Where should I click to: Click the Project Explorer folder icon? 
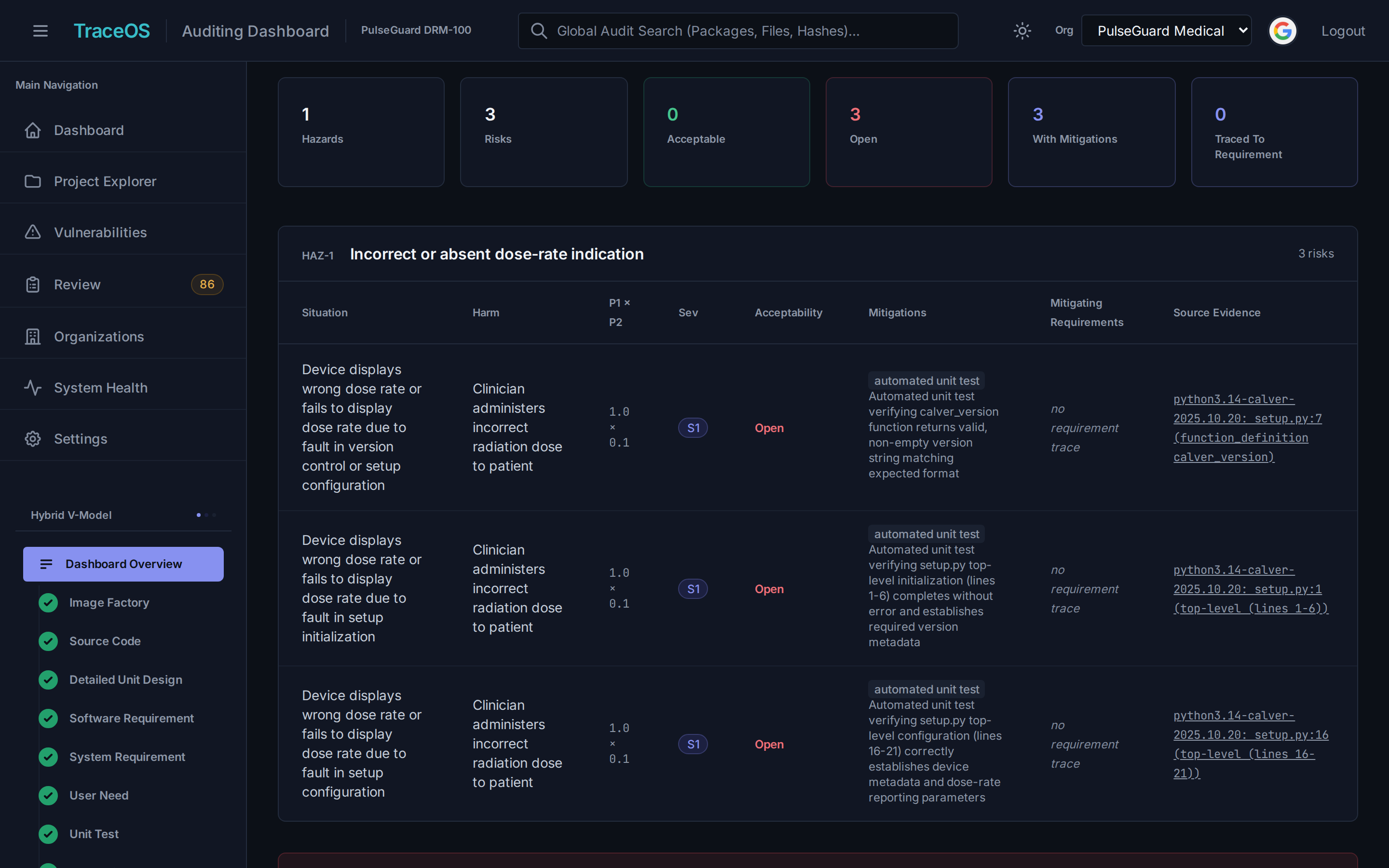(33, 181)
